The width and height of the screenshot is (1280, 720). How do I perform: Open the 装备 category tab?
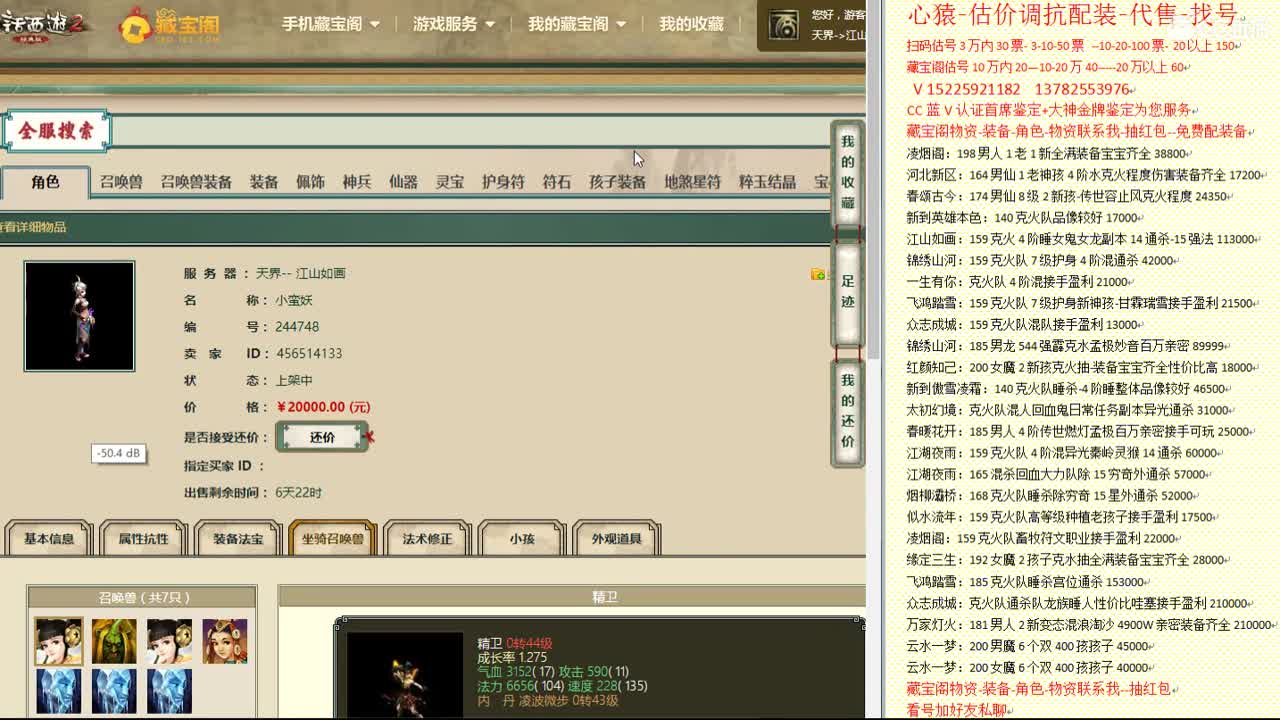click(264, 182)
